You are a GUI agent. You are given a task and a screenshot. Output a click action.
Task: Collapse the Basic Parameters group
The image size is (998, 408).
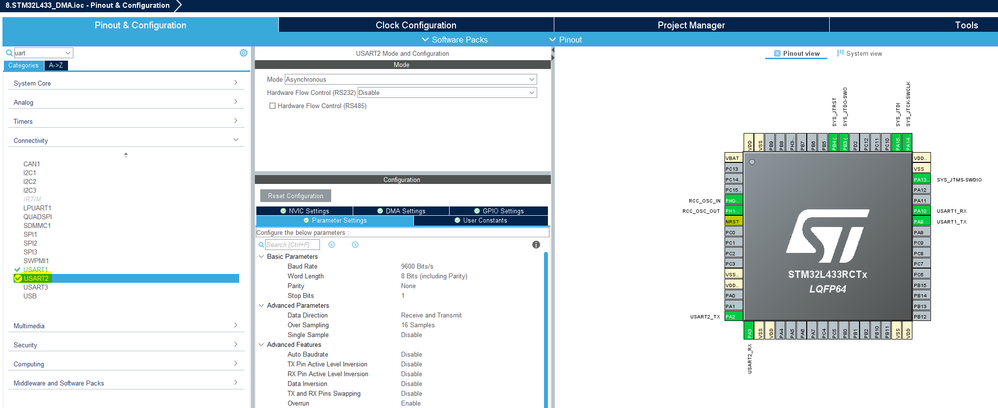pyautogui.click(x=261, y=257)
